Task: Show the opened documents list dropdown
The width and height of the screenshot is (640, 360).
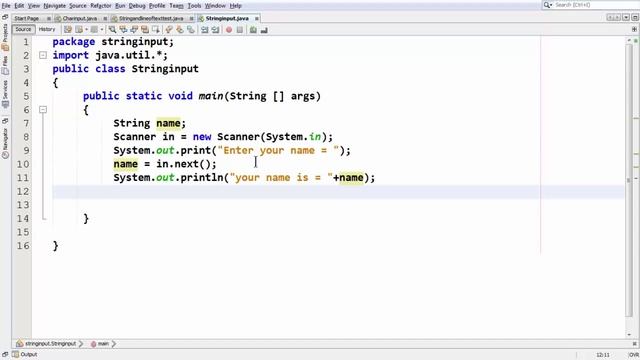Action: pyautogui.click(x=626, y=18)
